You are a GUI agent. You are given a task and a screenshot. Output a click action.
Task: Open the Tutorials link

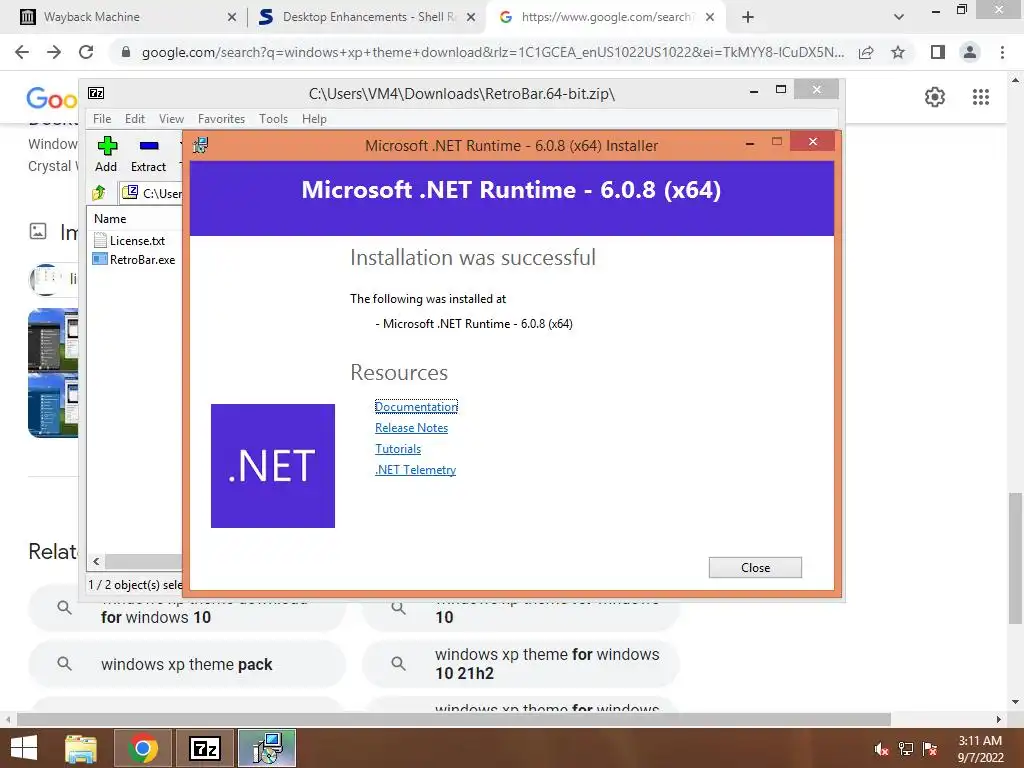coord(398,449)
